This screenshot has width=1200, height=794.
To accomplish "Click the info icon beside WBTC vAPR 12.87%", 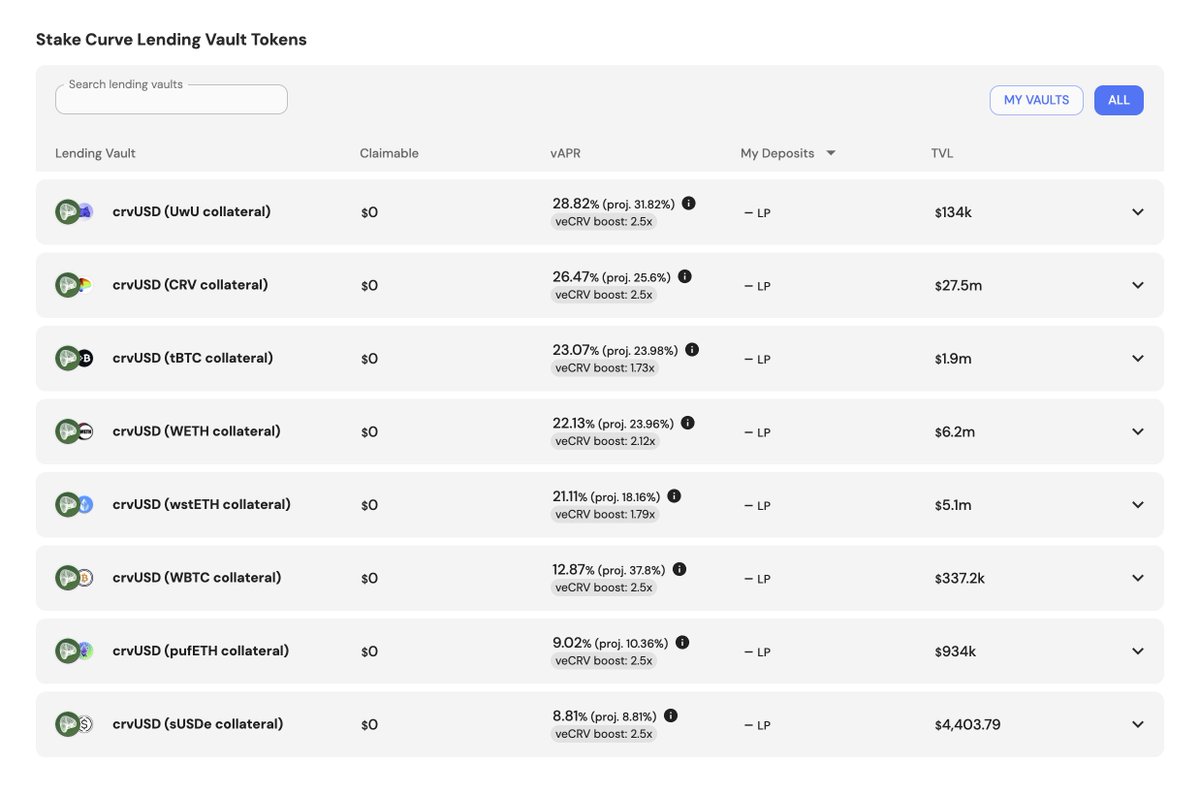I will 680,569.
